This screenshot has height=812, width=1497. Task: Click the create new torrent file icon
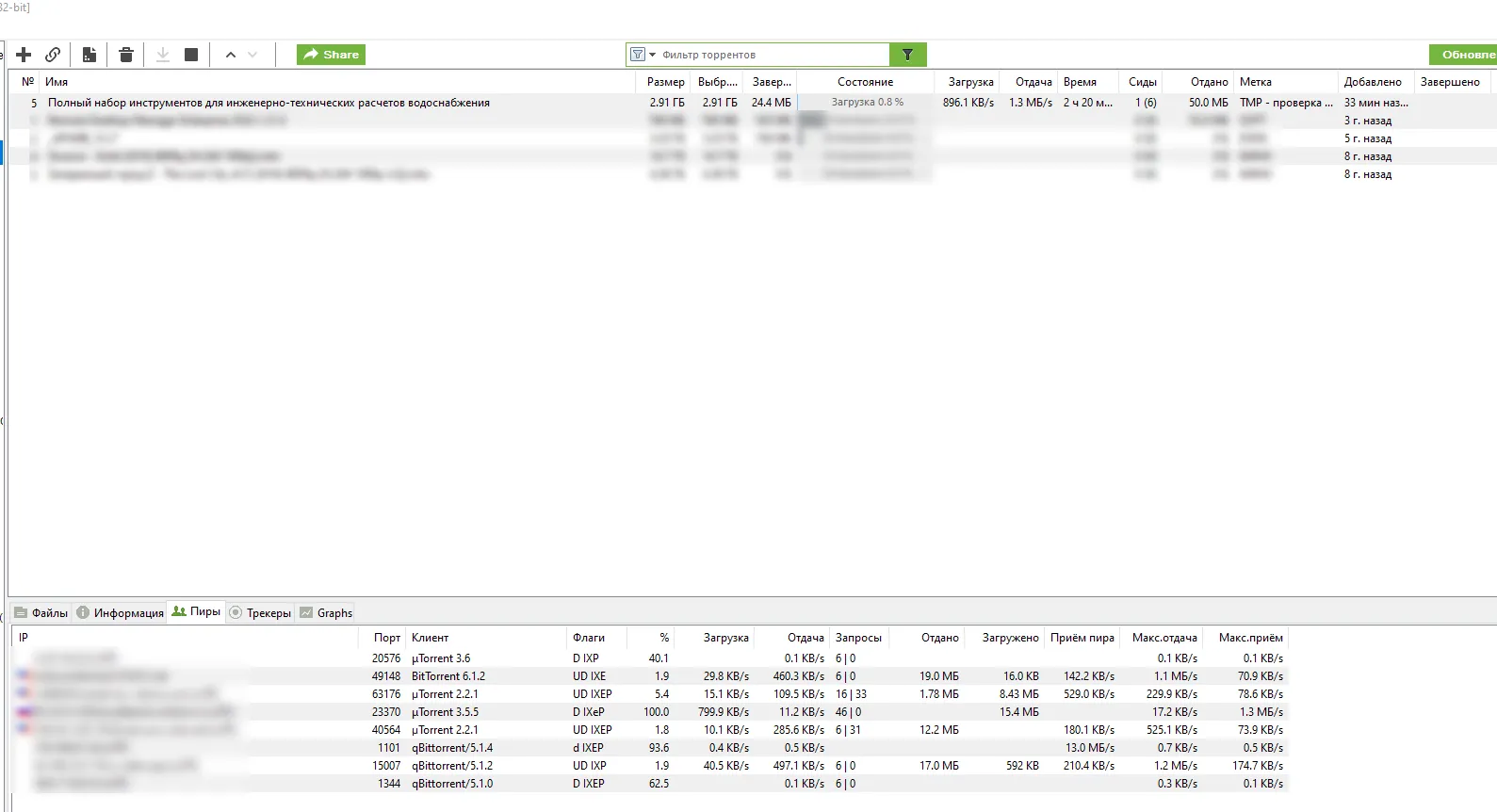pos(89,55)
